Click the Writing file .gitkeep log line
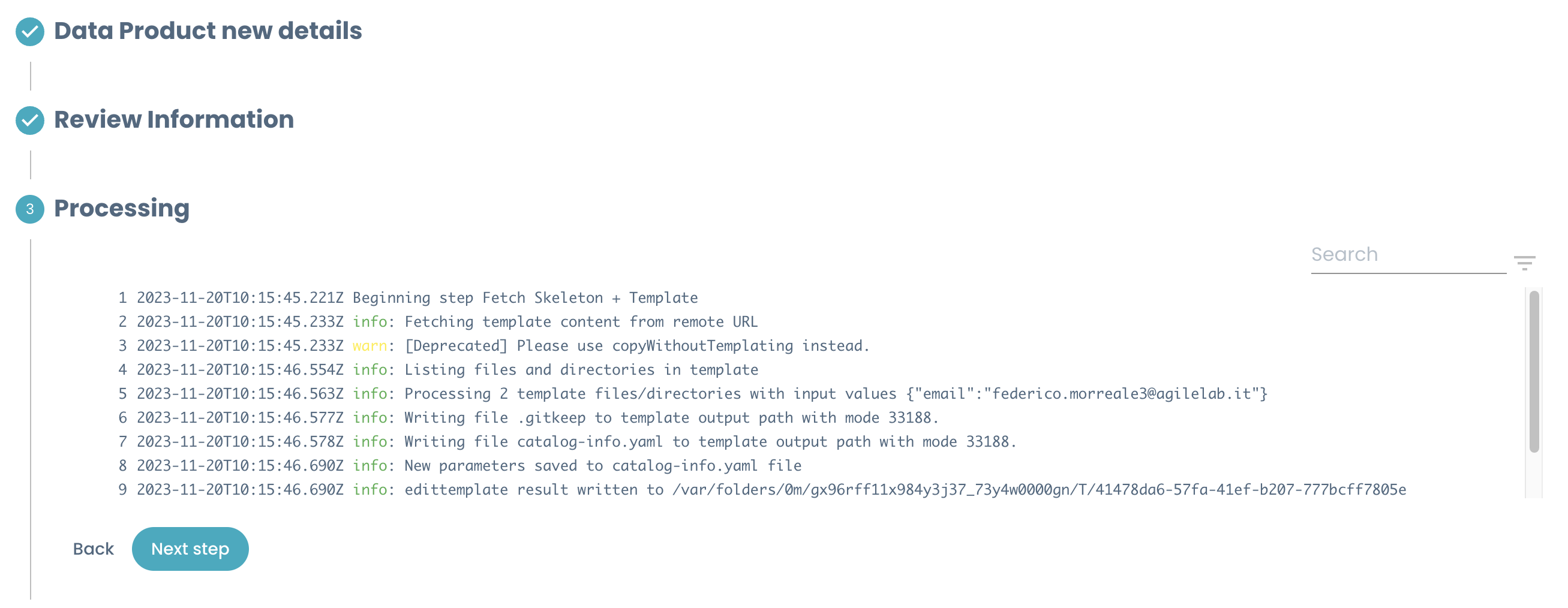Viewport: 1568px width, 608px height. (x=537, y=418)
